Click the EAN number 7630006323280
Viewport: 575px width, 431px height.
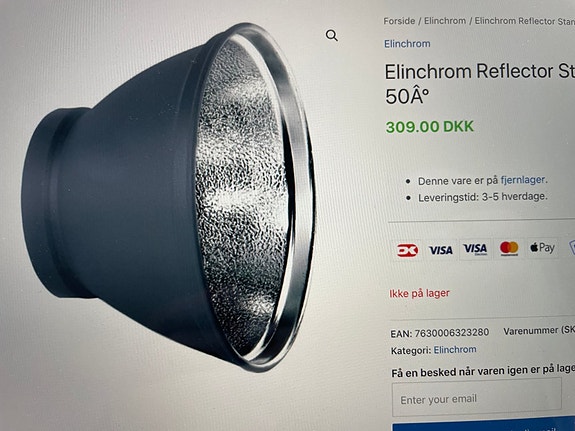[x=451, y=333]
